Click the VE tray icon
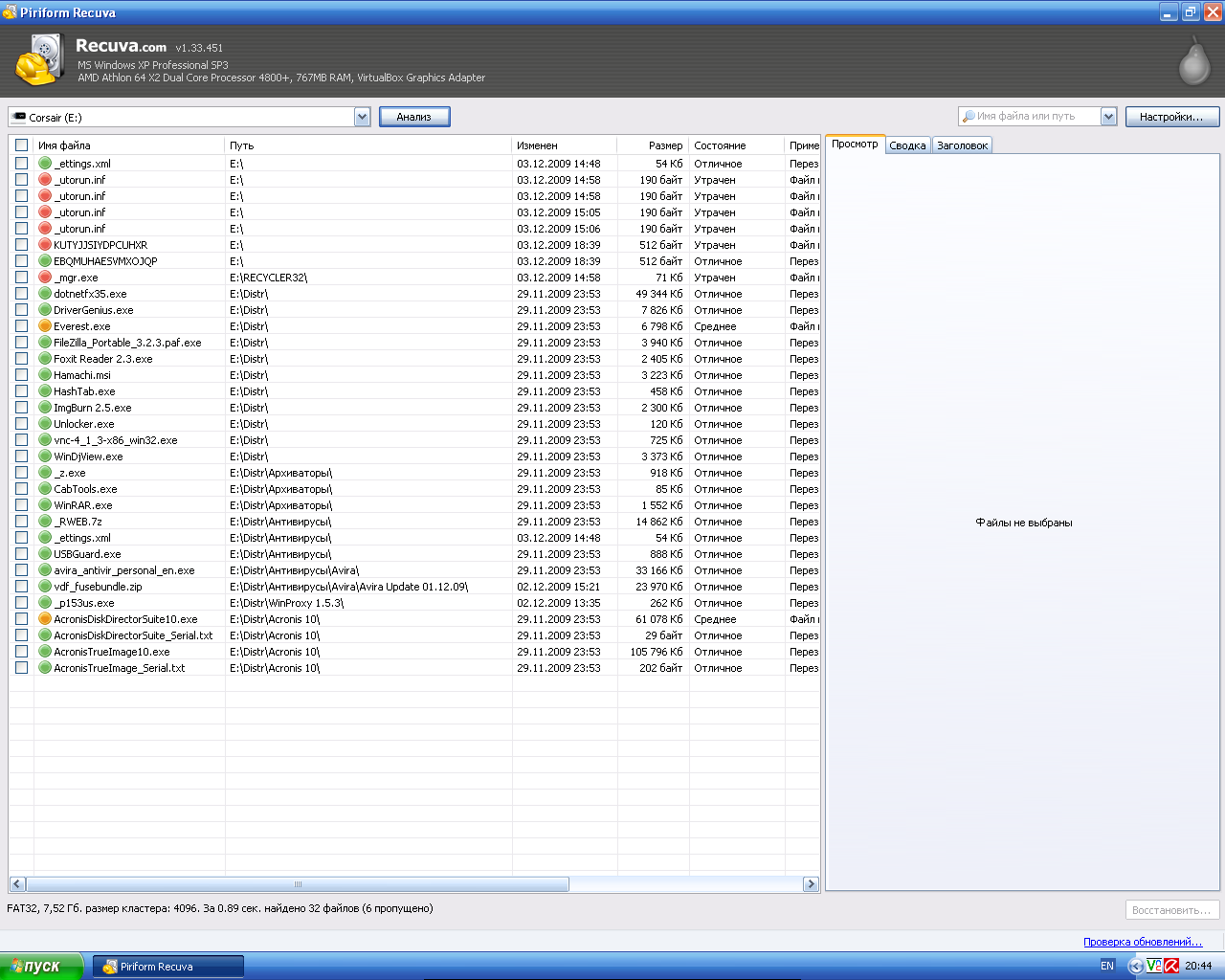The height and width of the screenshot is (980, 1225). [1153, 966]
